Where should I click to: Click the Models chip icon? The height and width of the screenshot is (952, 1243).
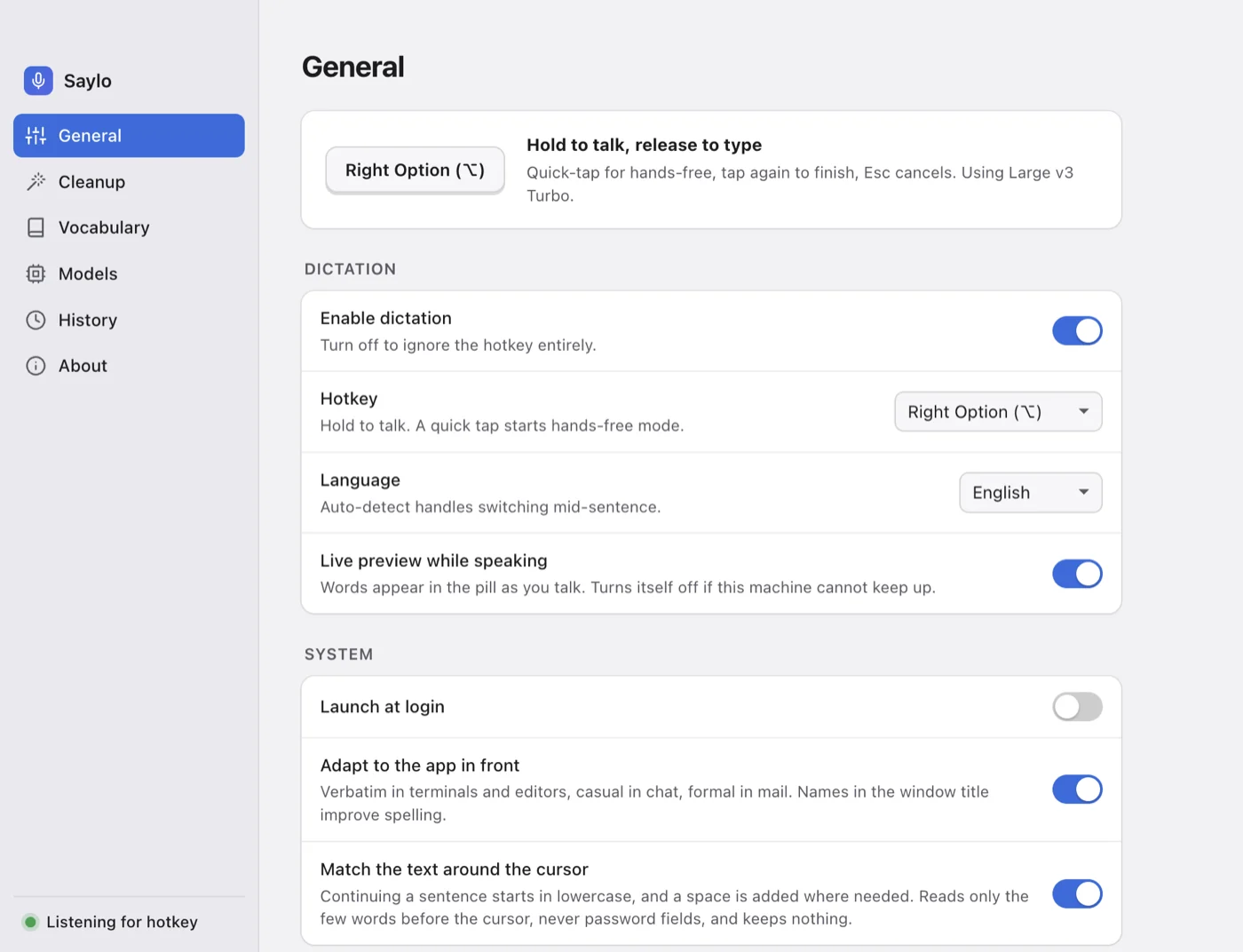(x=36, y=274)
